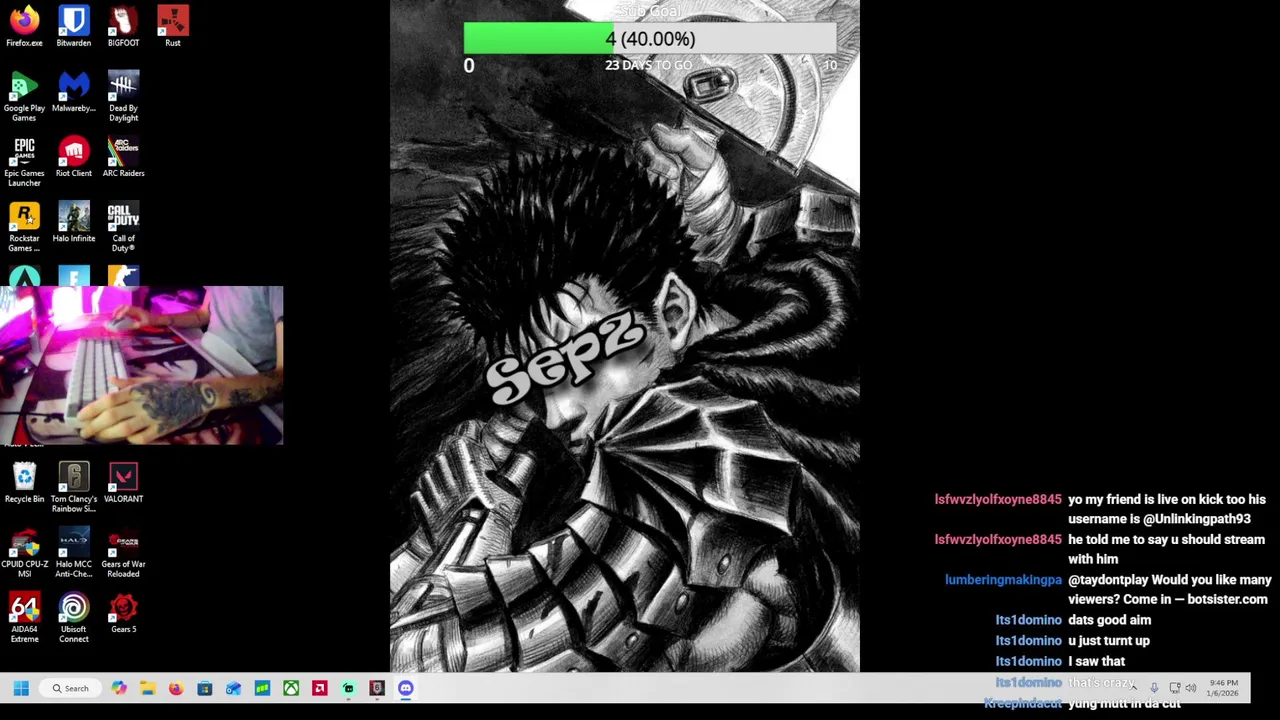Select CPUID CPU-Z MSI icon
Viewport: 1280px width, 720px height.
point(24,552)
